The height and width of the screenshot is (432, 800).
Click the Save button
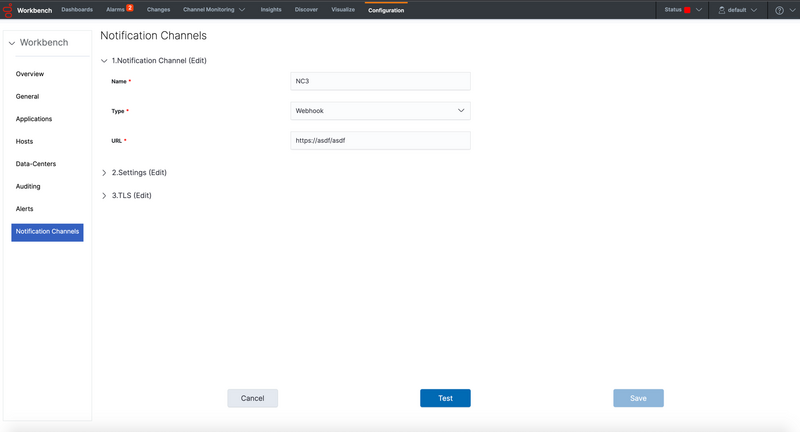638,398
